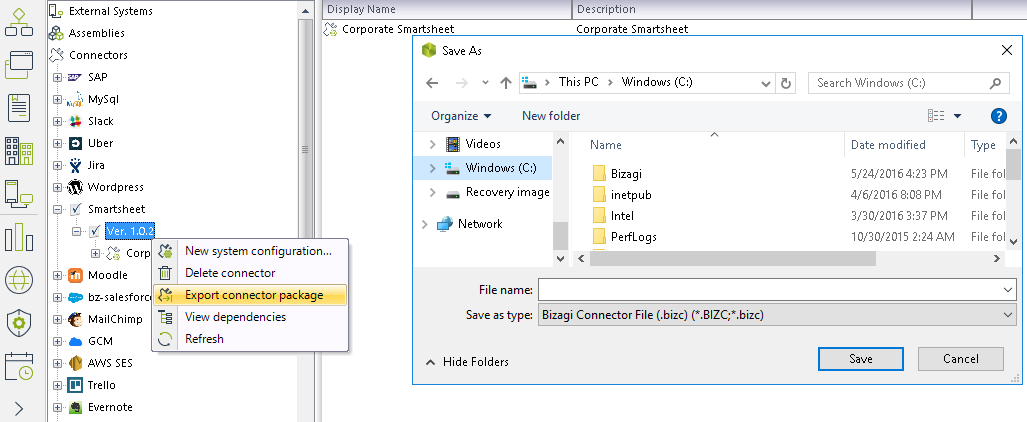The width and height of the screenshot is (1027, 422).
Task: Select the External Systems tree node
Action: coord(110,11)
